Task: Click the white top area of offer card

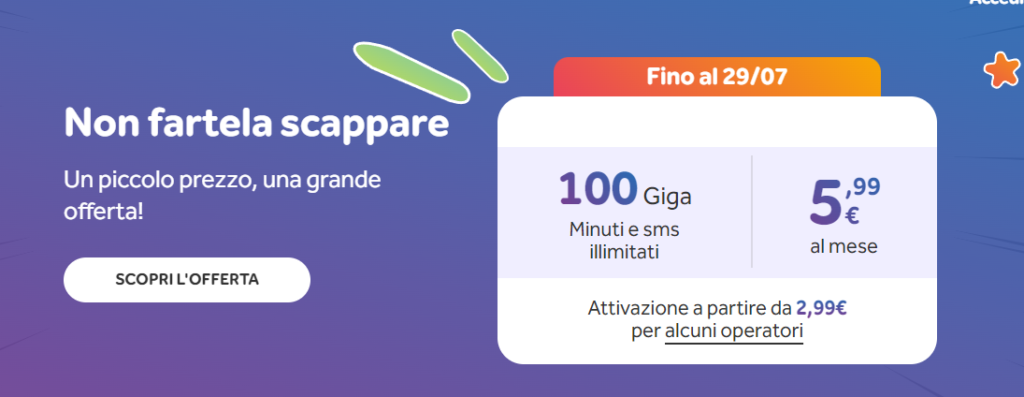Action: coord(717,122)
